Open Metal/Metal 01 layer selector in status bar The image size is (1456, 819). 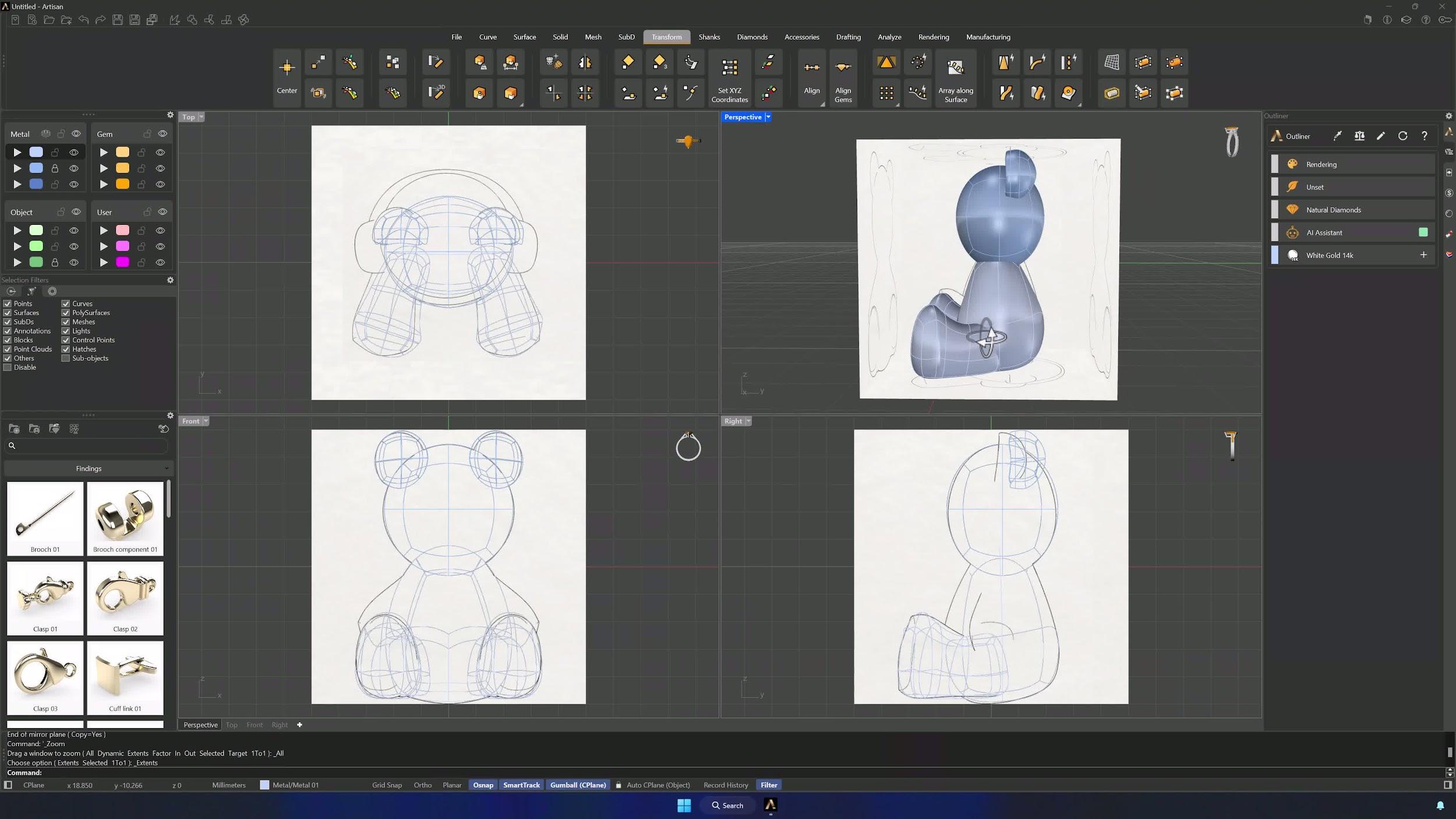pos(289,785)
